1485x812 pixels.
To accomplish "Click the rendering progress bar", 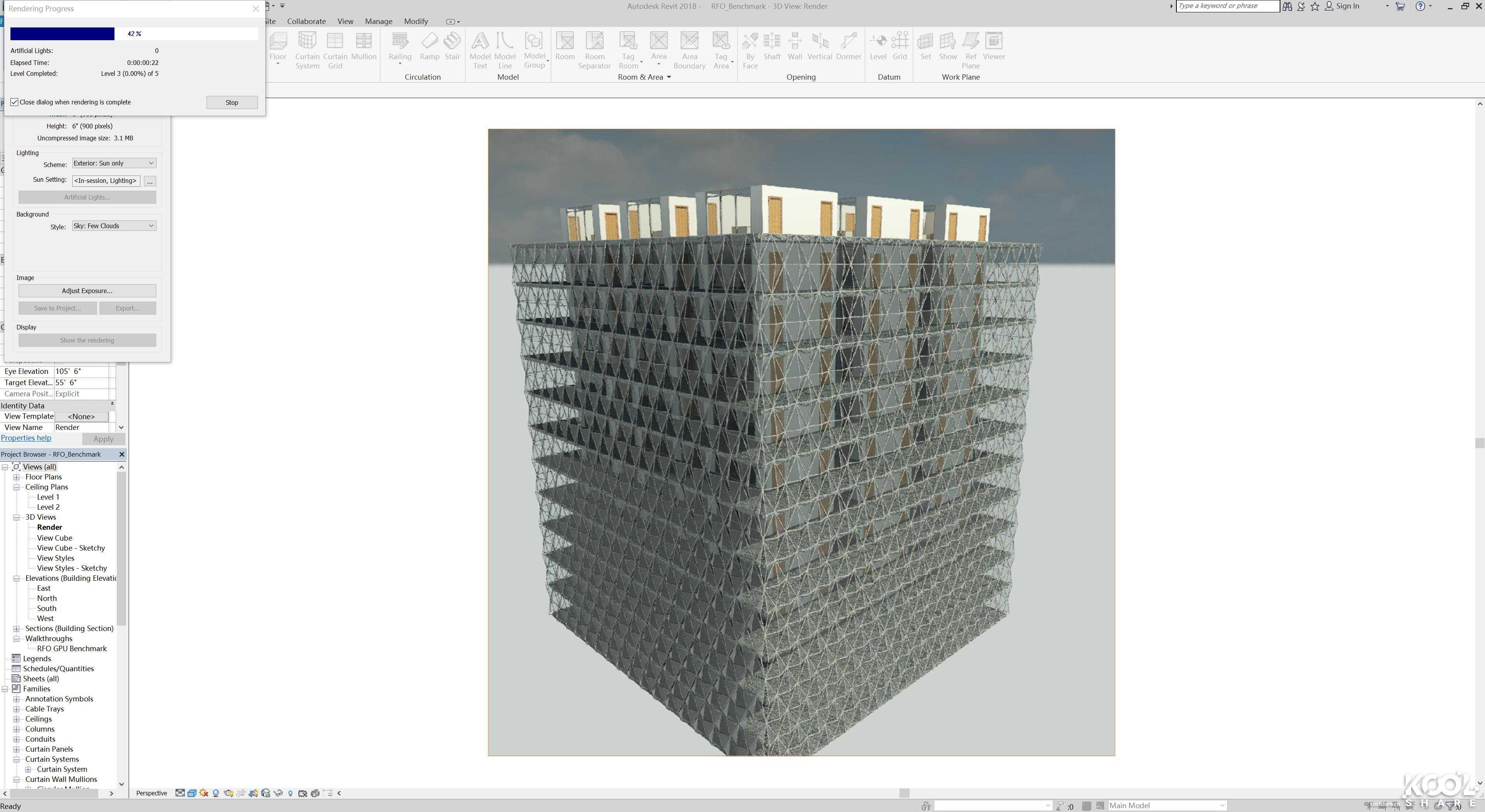I will click(134, 34).
